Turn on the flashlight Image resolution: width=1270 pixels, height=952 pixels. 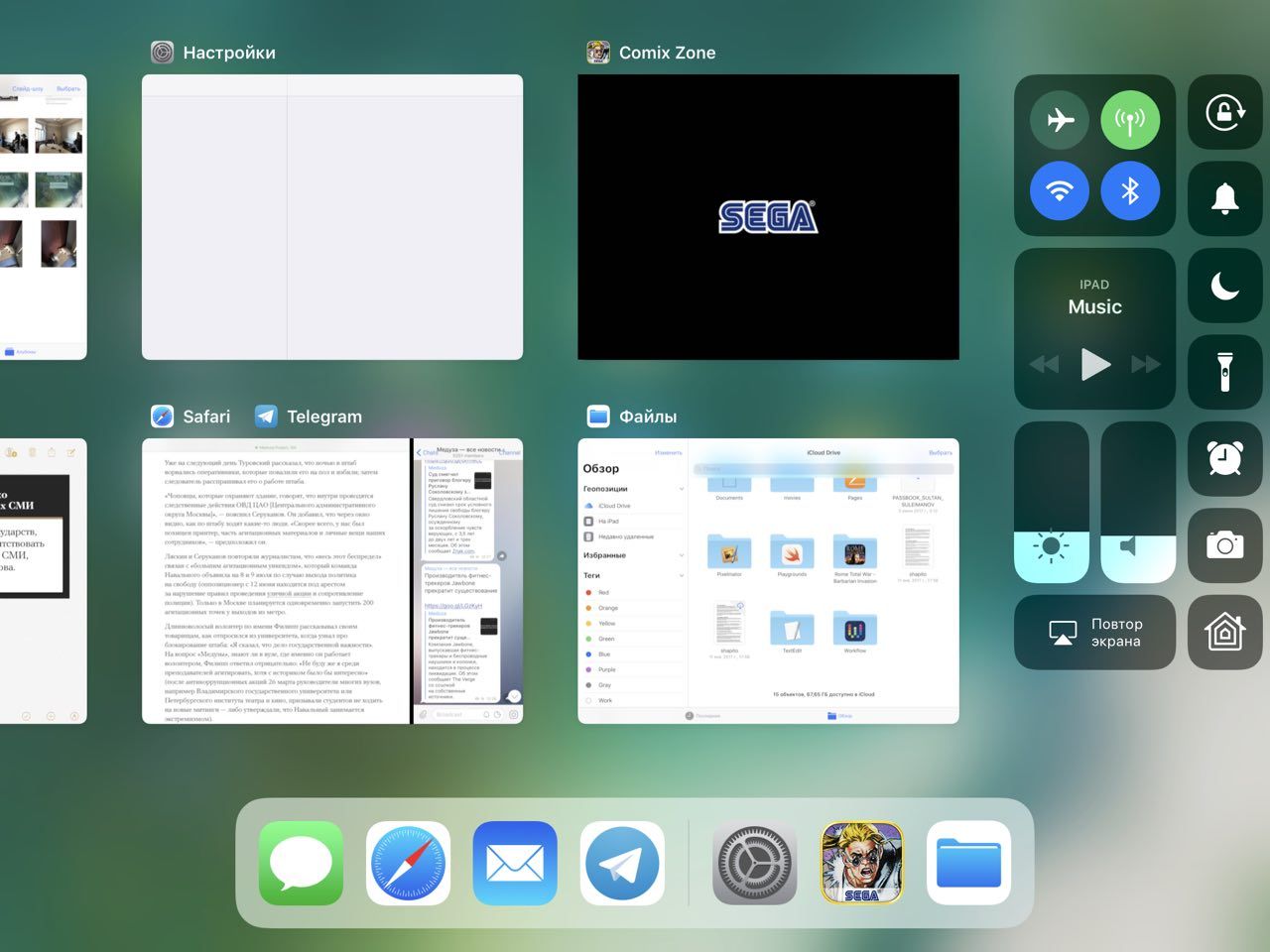pos(1224,372)
